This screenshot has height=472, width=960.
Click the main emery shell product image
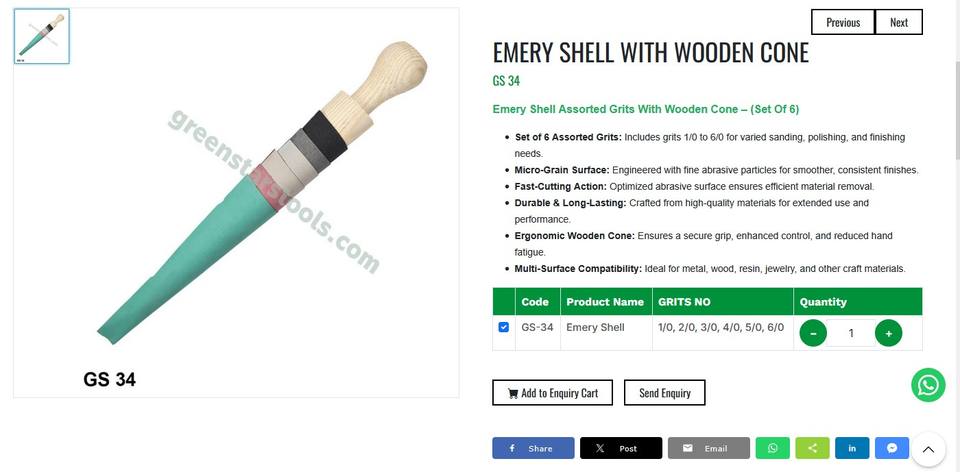coord(236,203)
